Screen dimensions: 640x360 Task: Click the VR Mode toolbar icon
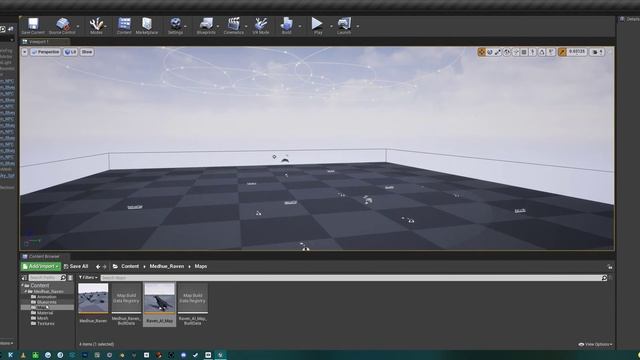261,26
